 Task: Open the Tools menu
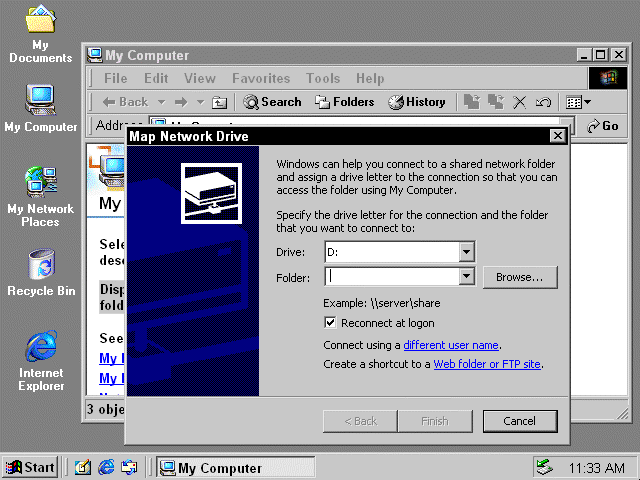click(323, 78)
